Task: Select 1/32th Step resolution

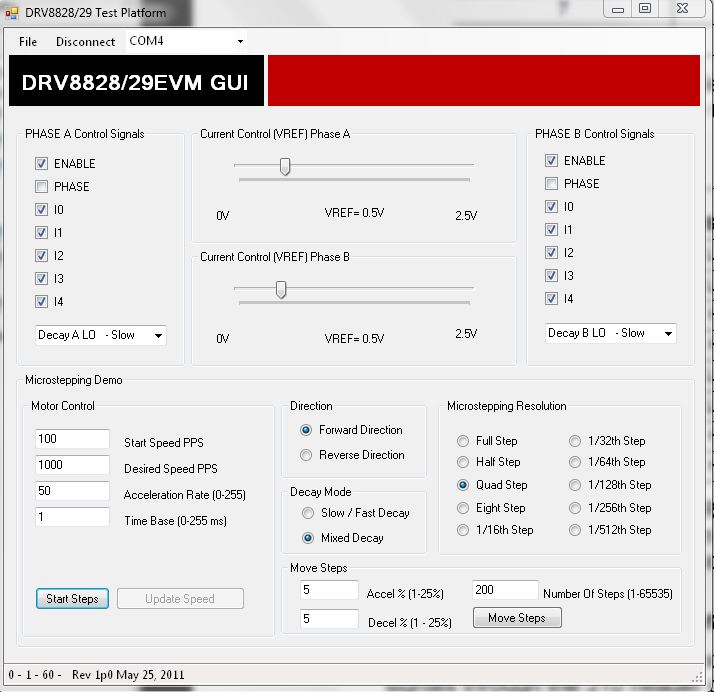Action: click(x=575, y=441)
